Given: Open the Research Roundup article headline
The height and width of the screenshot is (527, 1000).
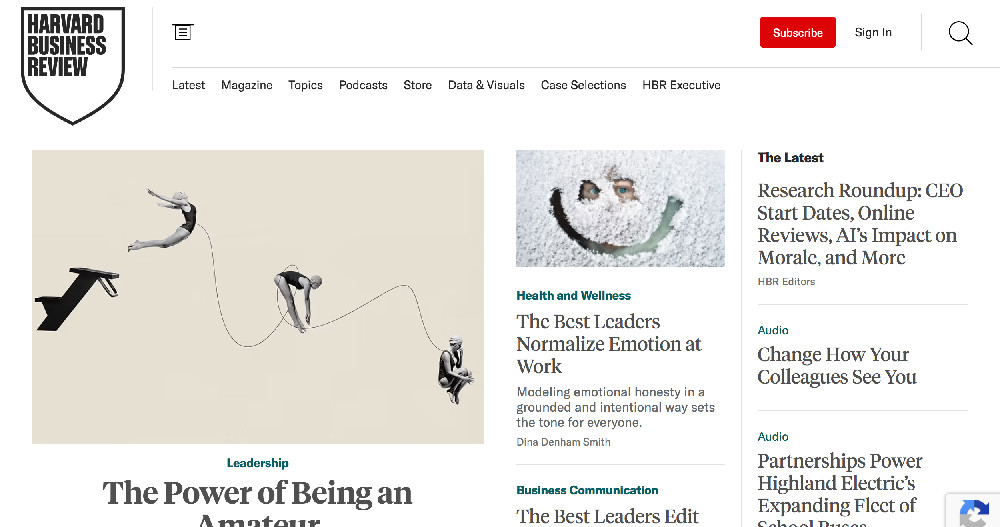Looking at the screenshot, I should pos(860,224).
